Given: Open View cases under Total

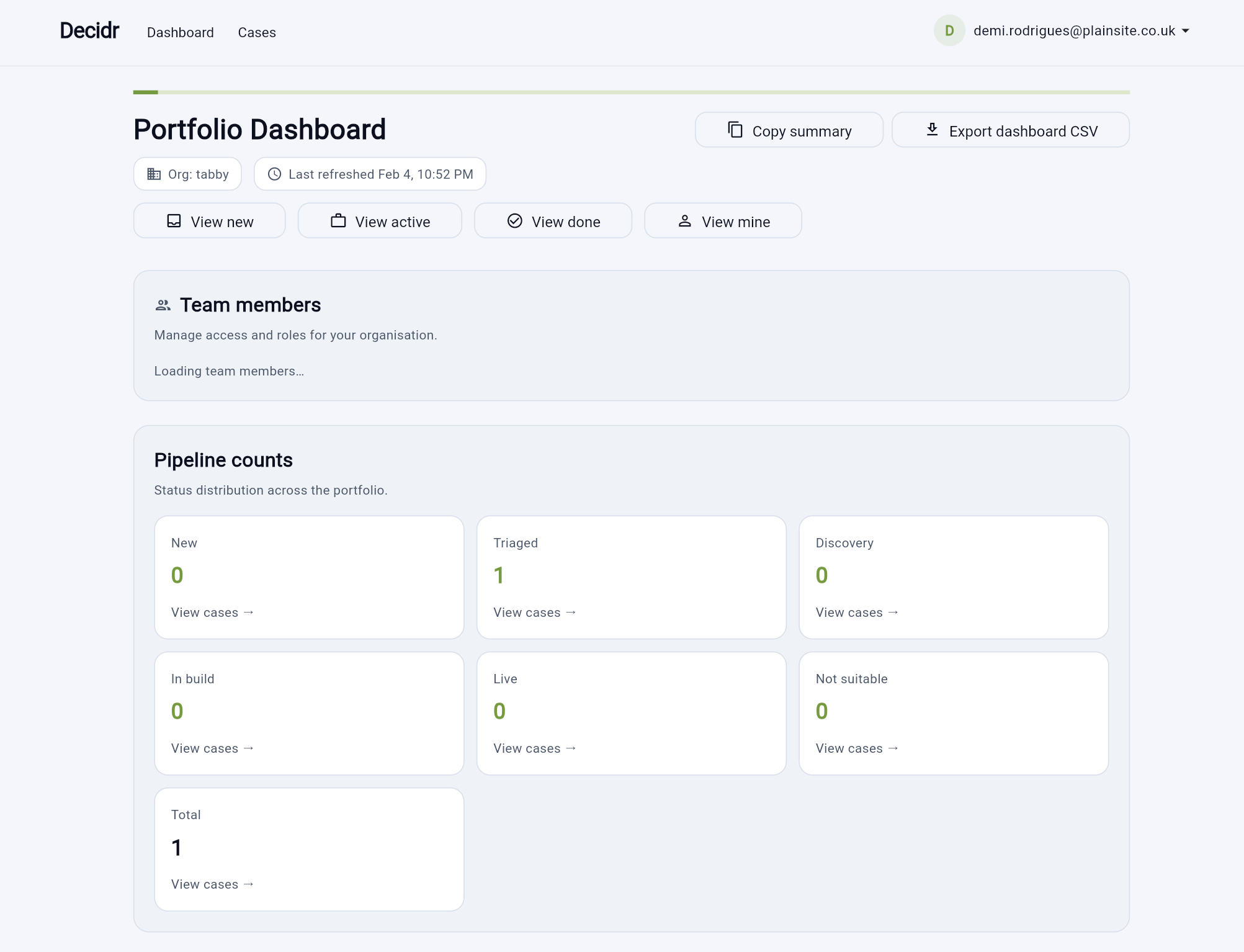Looking at the screenshot, I should click(212, 884).
